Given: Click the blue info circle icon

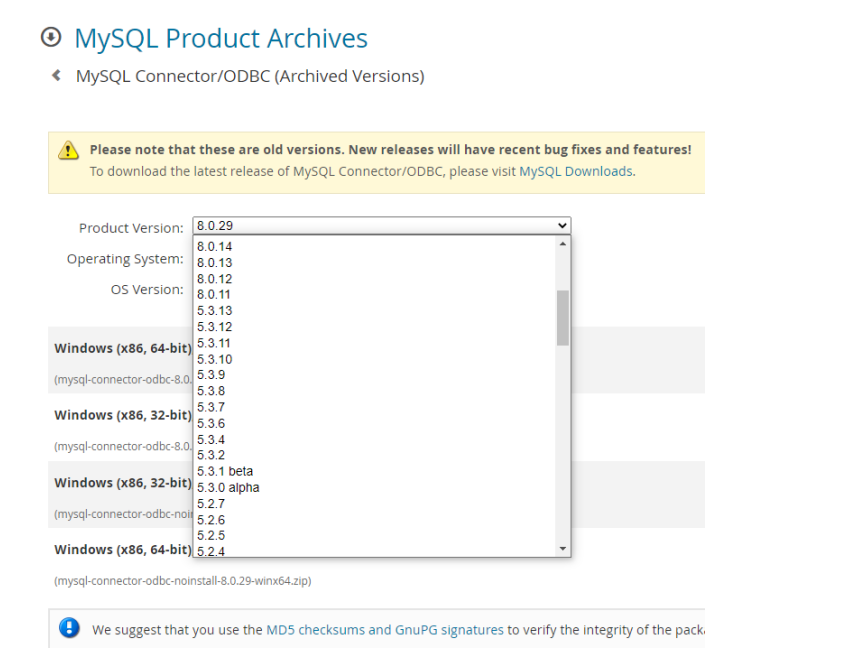Looking at the screenshot, I should pos(69,629).
